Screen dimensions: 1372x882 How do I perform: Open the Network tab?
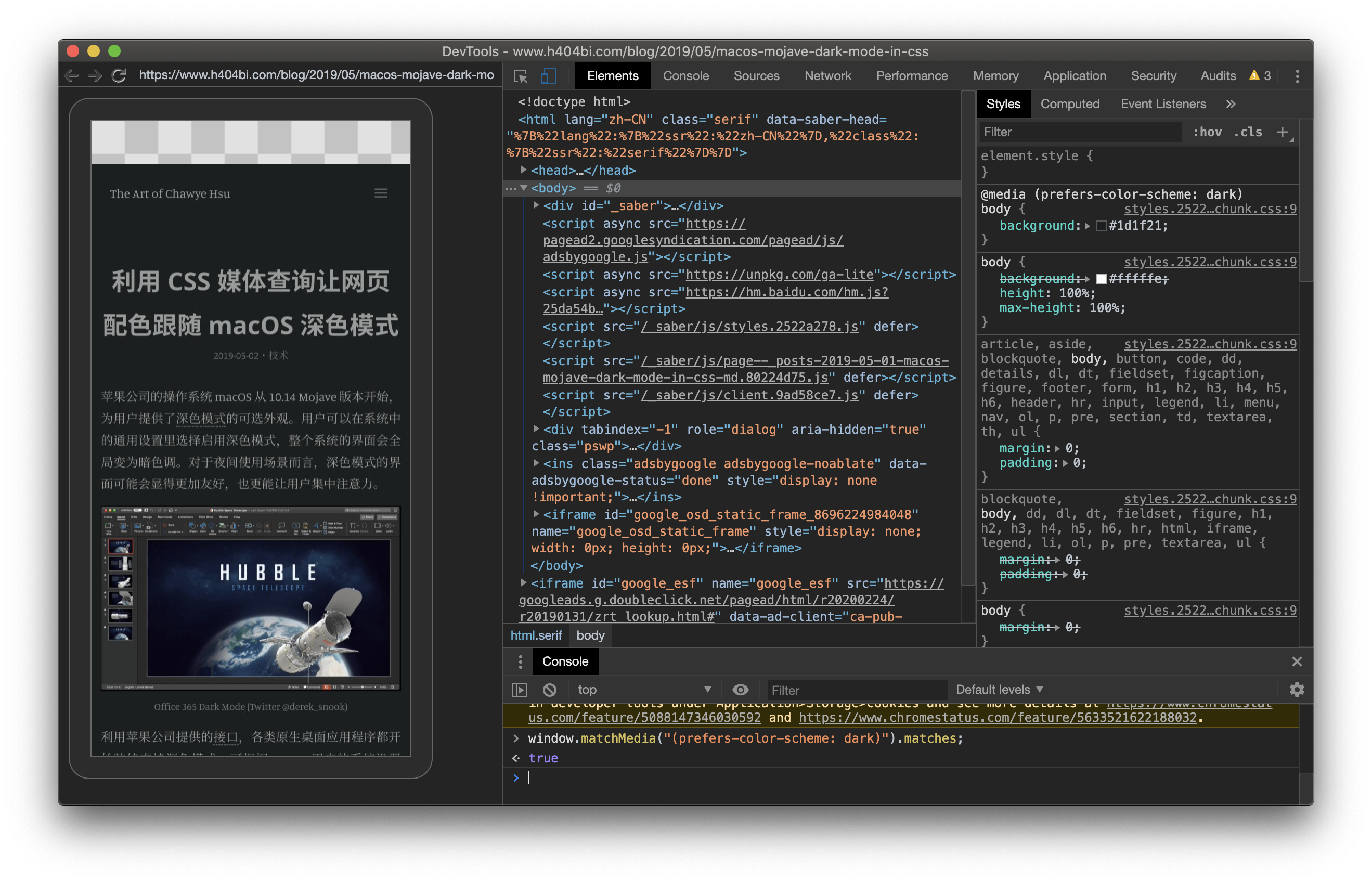[x=827, y=76]
